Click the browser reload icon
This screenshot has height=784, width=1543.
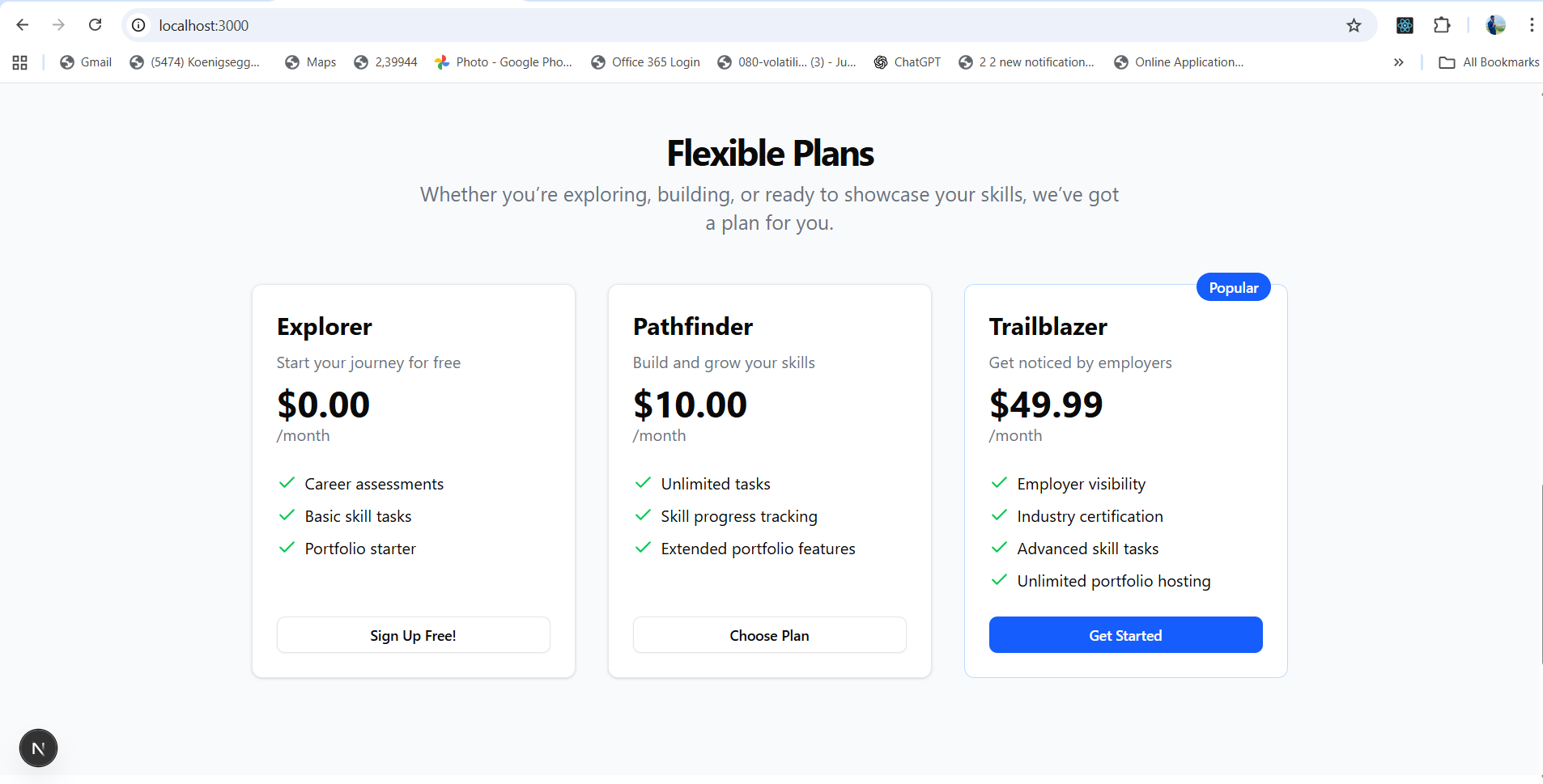coord(96,25)
